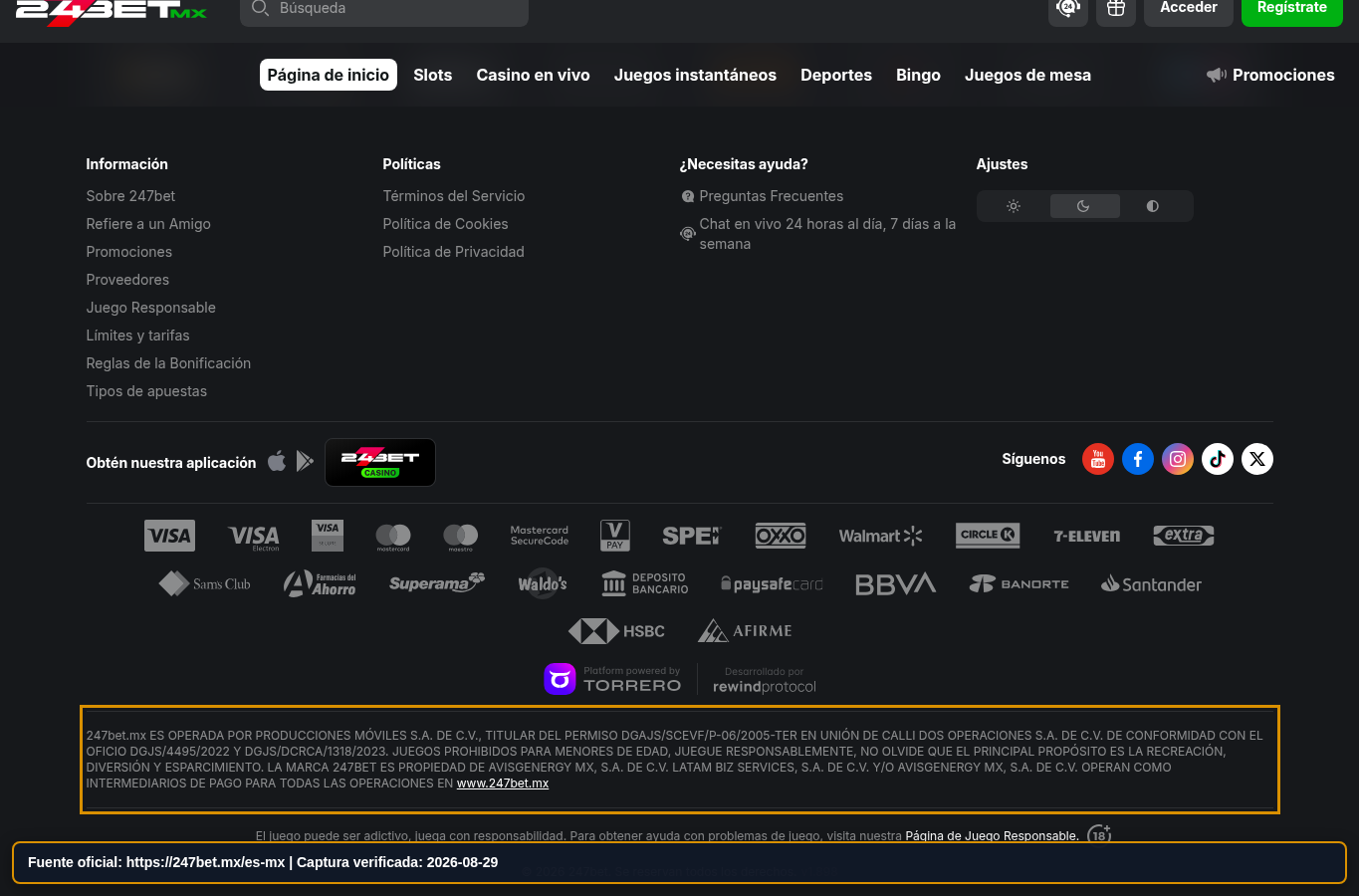Select the Página de inicio tab
1359x896 pixels.
click(329, 75)
